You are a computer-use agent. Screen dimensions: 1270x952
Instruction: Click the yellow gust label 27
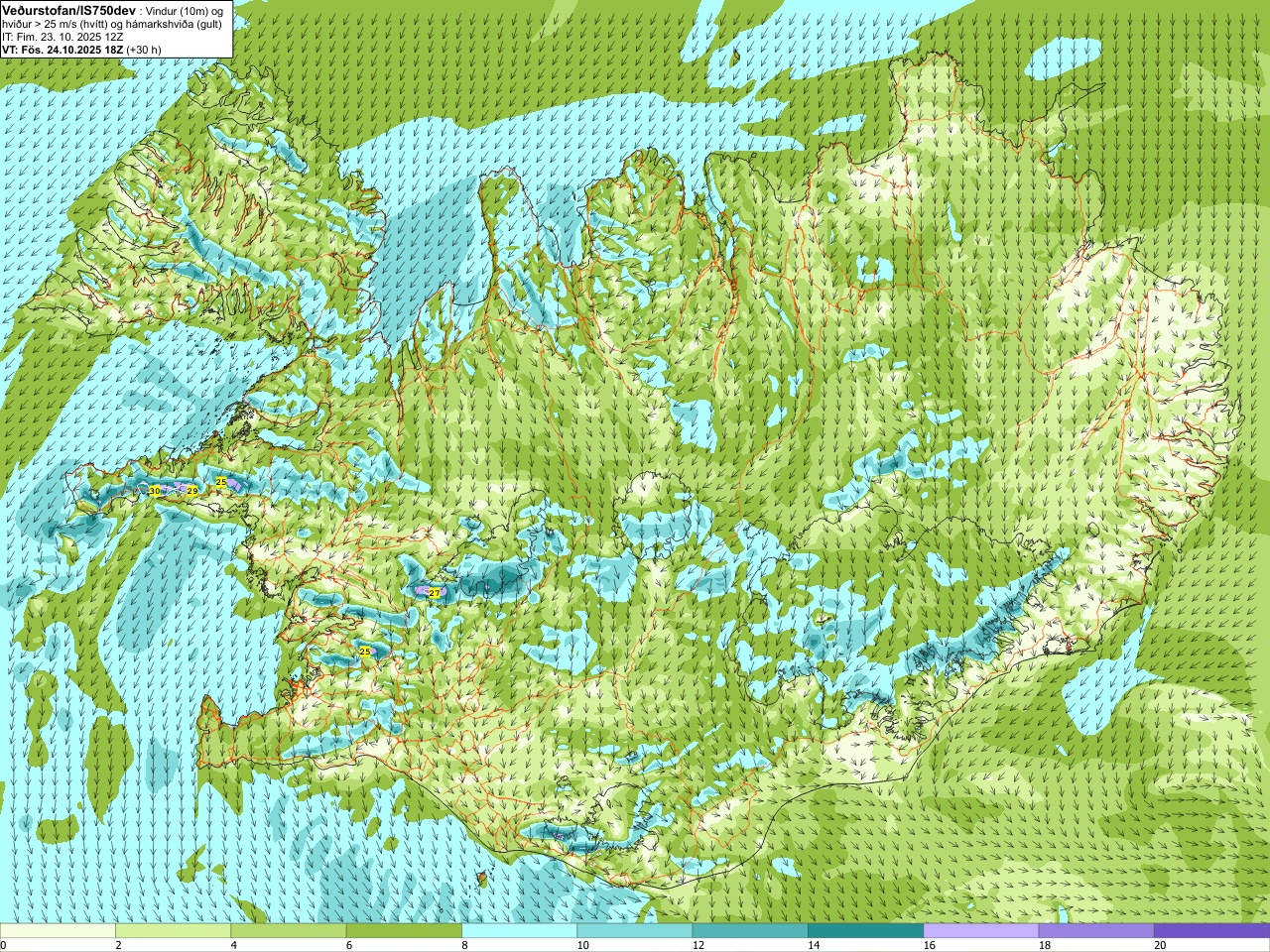pyautogui.click(x=434, y=593)
